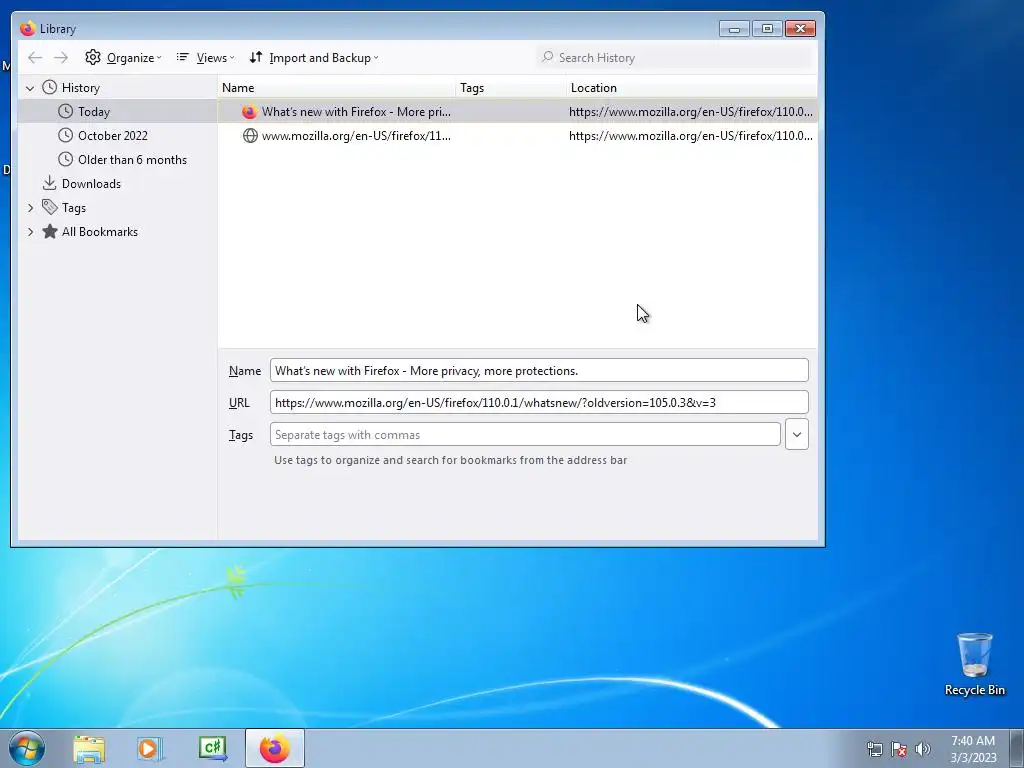1024x768 pixels.
Task: Click the volume speaker tray icon
Action: click(x=923, y=749)
